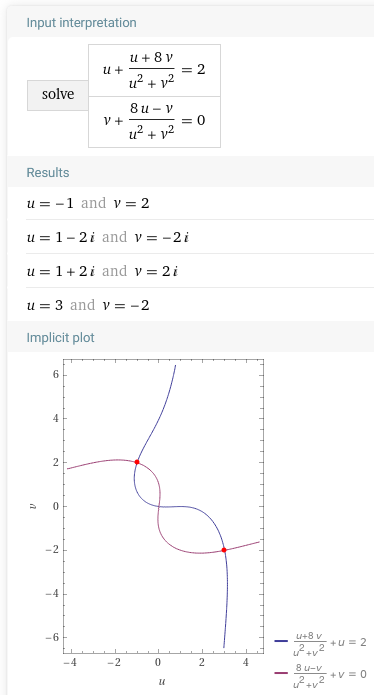Click the purple curve legend equation
The width and height of the screenshot is (374, 695).
[330, 674]
